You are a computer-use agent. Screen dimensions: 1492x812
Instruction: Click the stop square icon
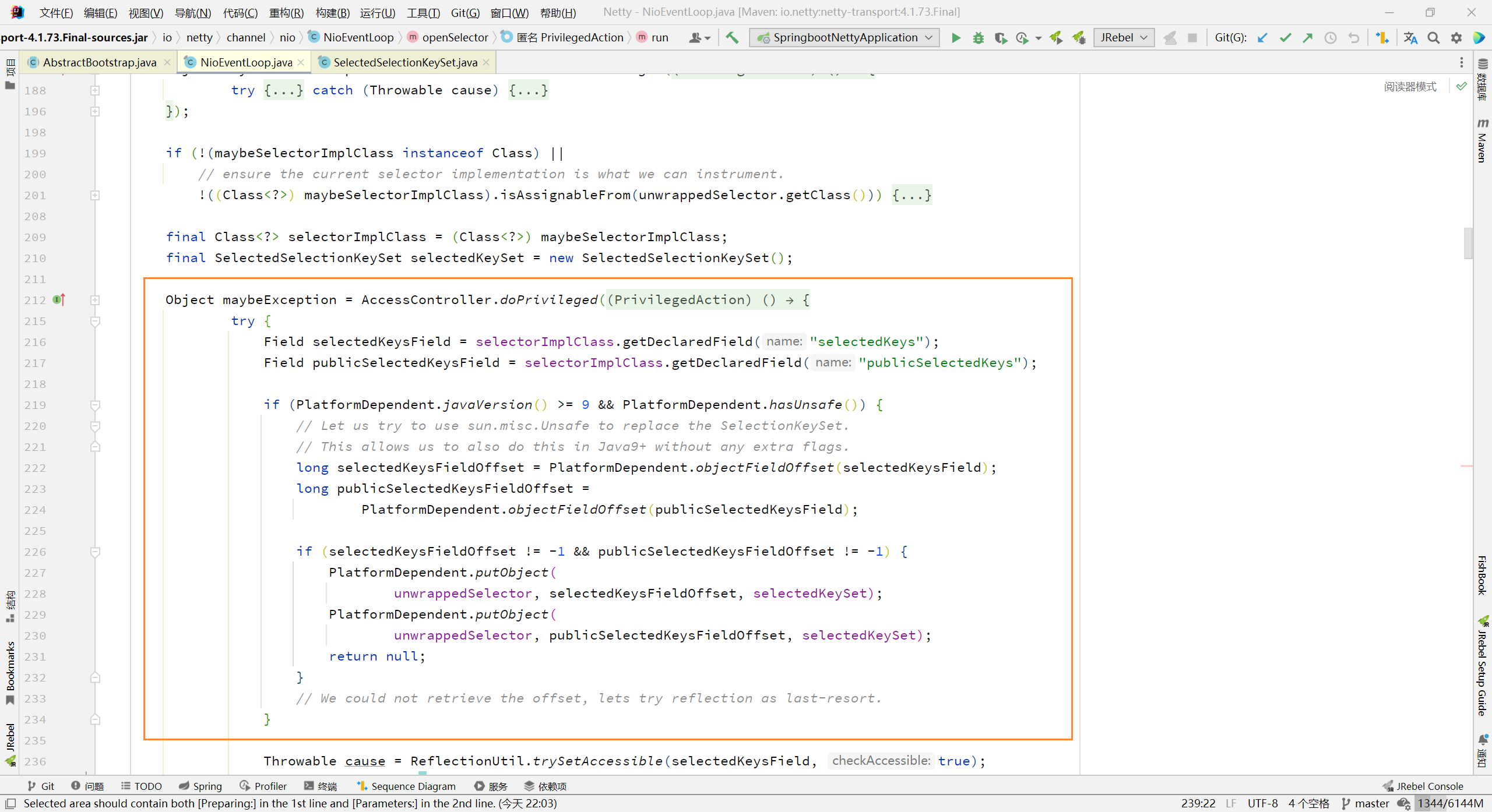tap(1192, 38)
